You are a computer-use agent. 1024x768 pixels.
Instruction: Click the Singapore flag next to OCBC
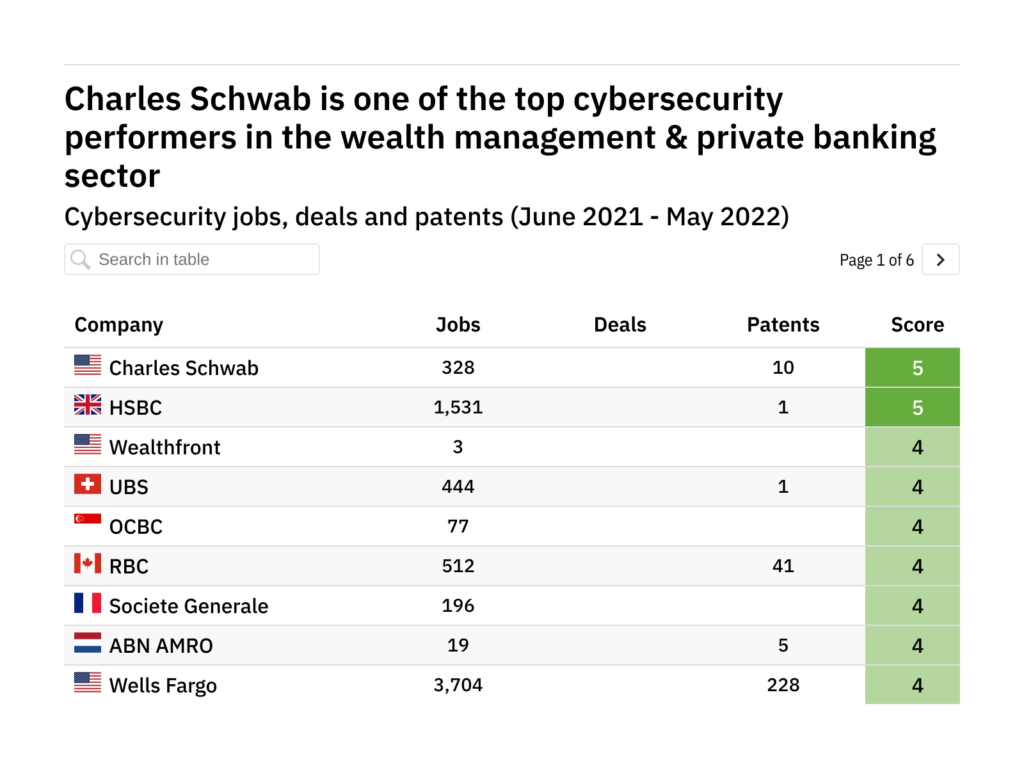tap(88, 521)
